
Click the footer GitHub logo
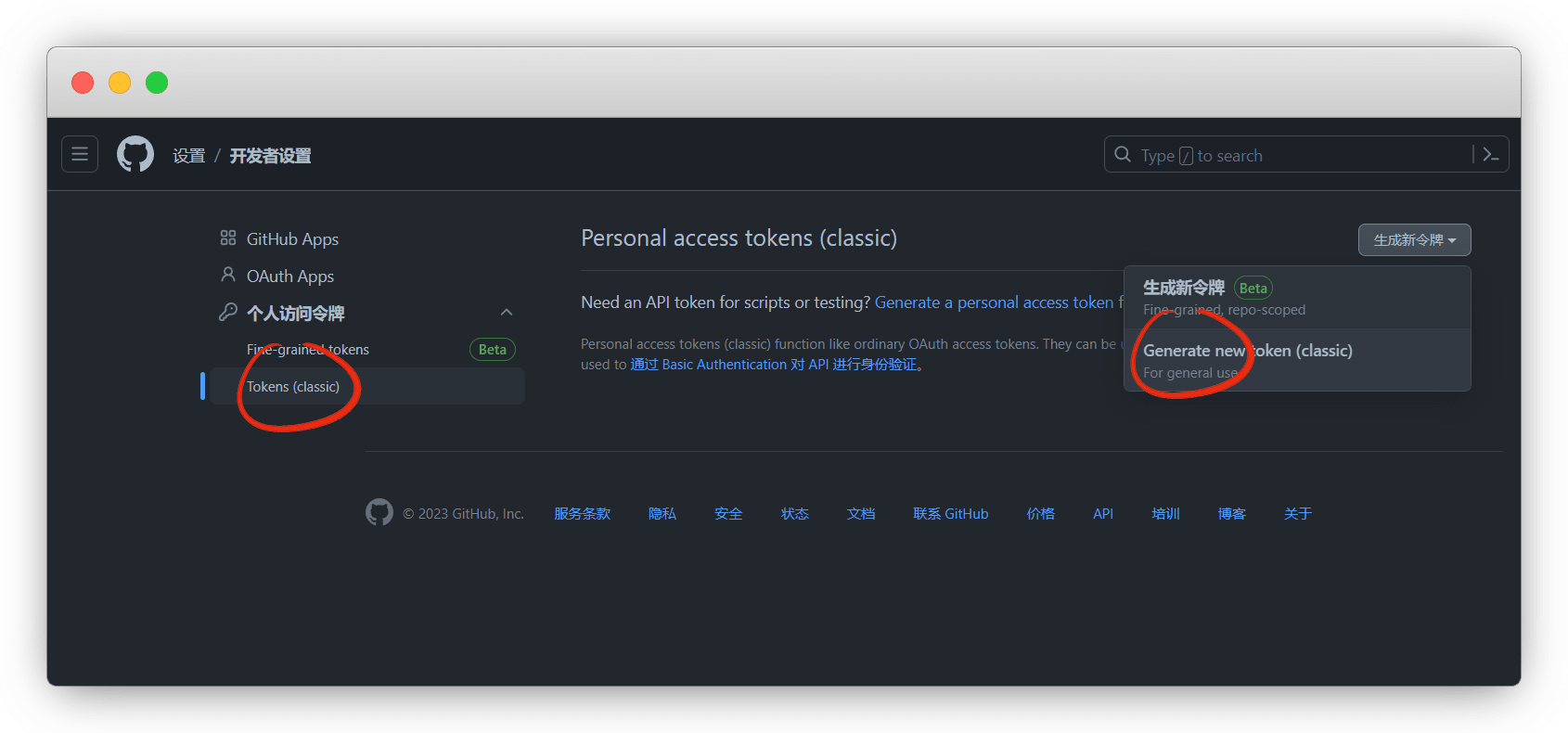tap(379, 512)
